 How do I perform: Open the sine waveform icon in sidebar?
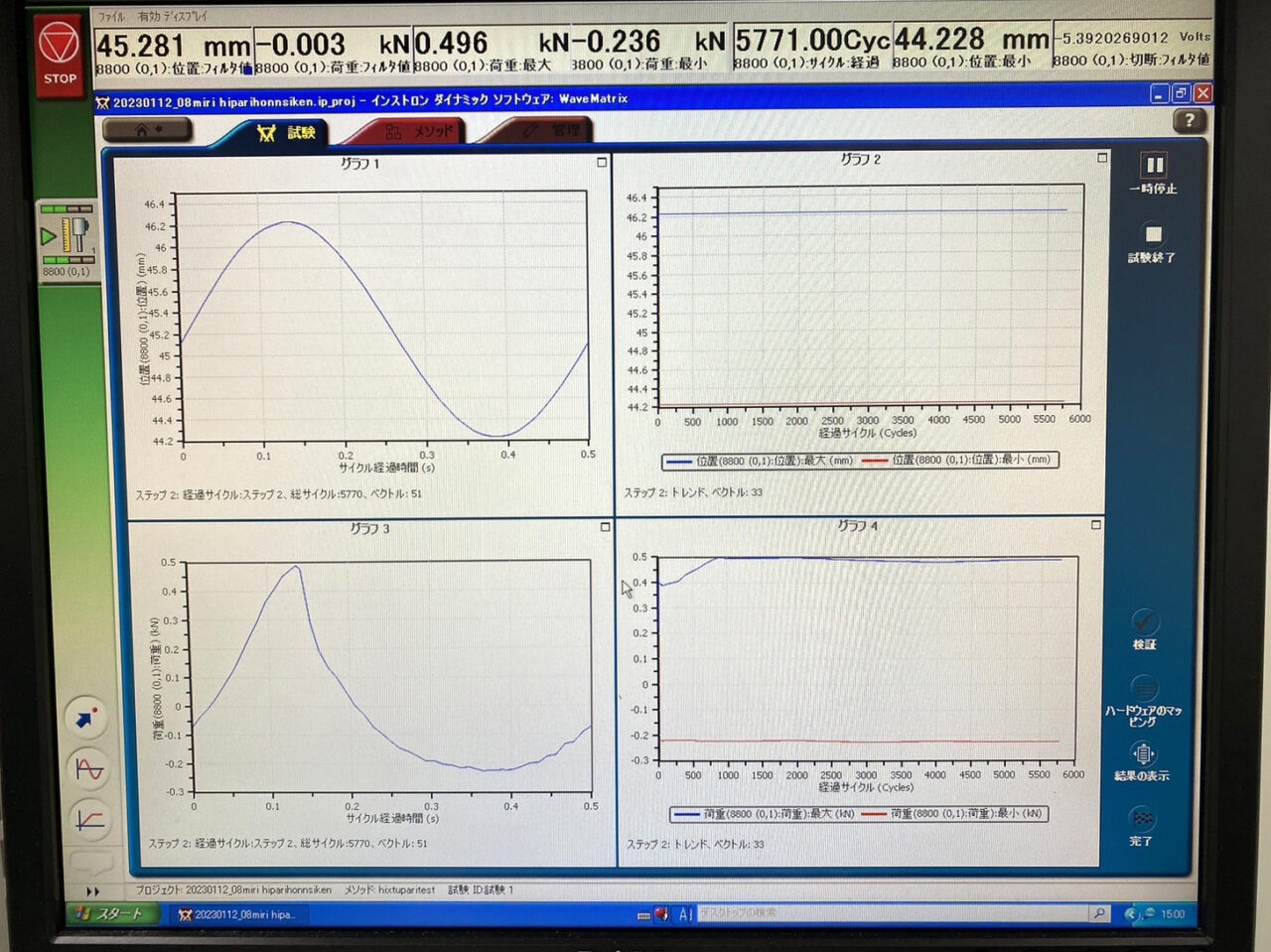coord(89,769)
